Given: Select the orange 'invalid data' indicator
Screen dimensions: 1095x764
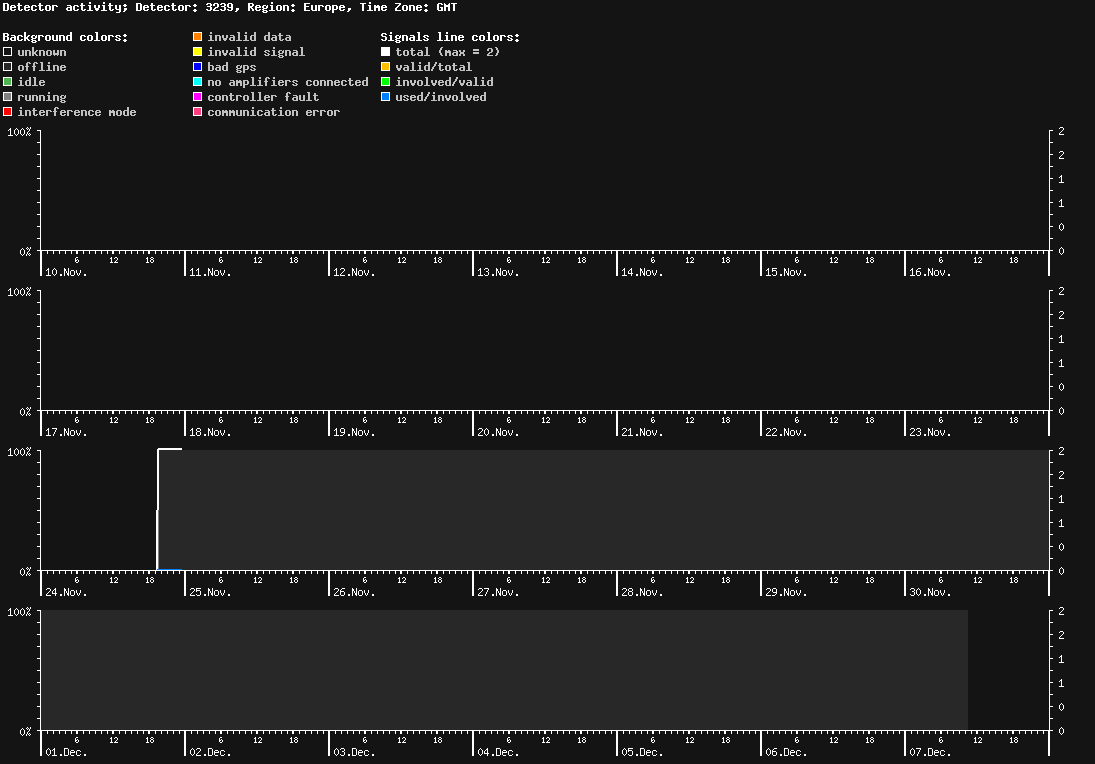Looking at the screenshot, I should [x=197, y=37].
